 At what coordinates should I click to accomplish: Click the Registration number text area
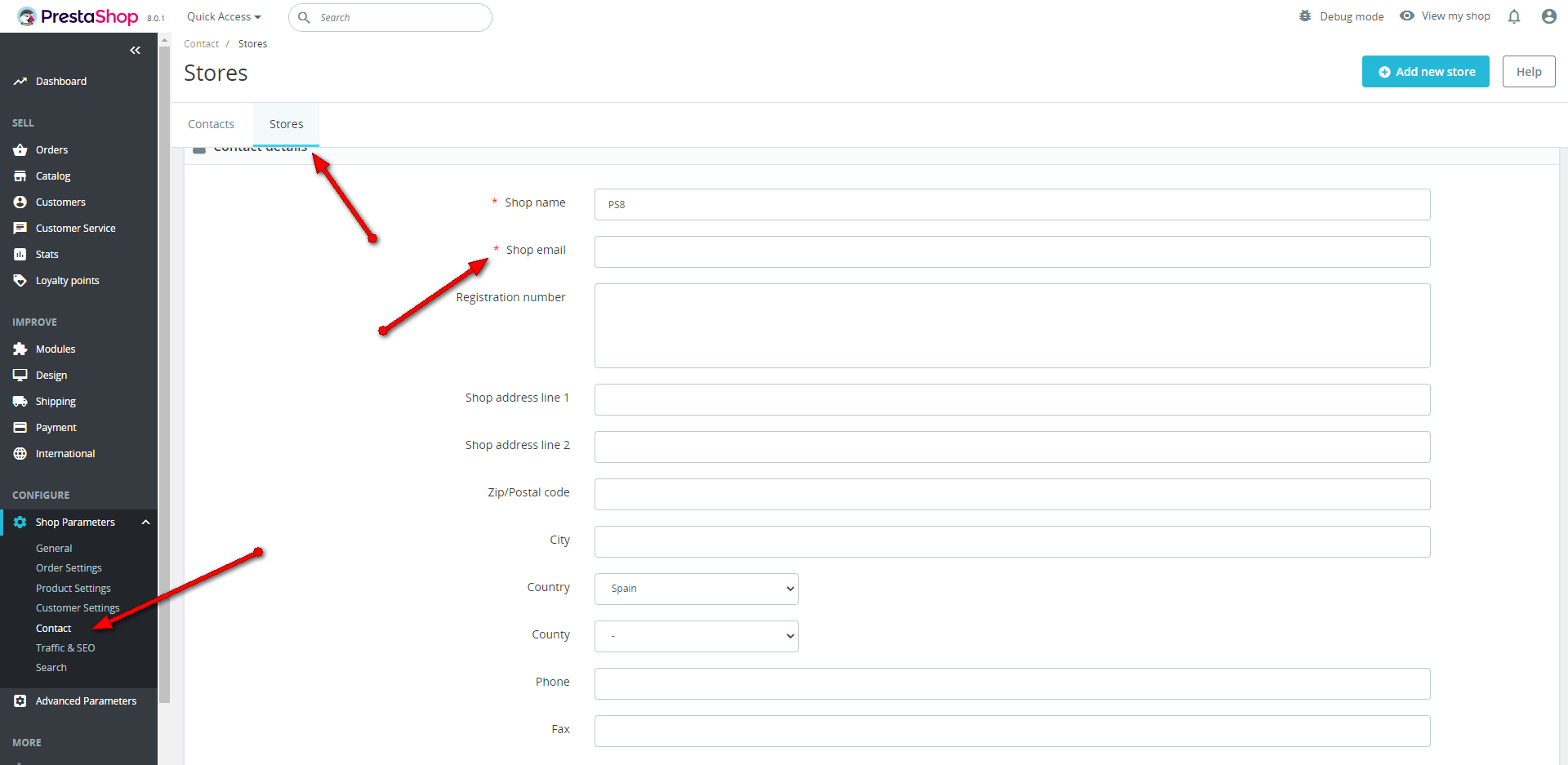tap(1012, 326)
